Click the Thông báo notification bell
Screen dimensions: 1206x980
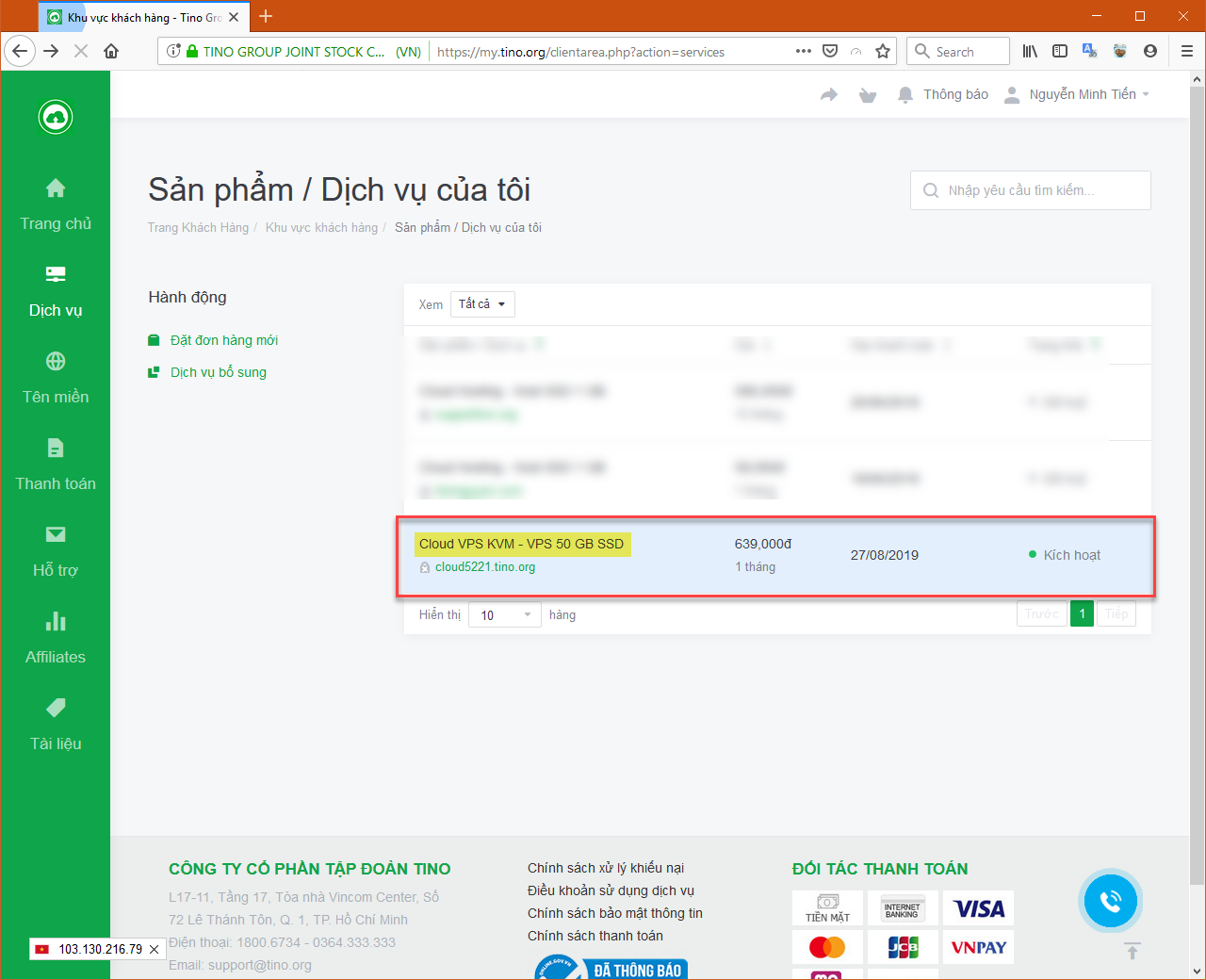[x=904, y=94]
